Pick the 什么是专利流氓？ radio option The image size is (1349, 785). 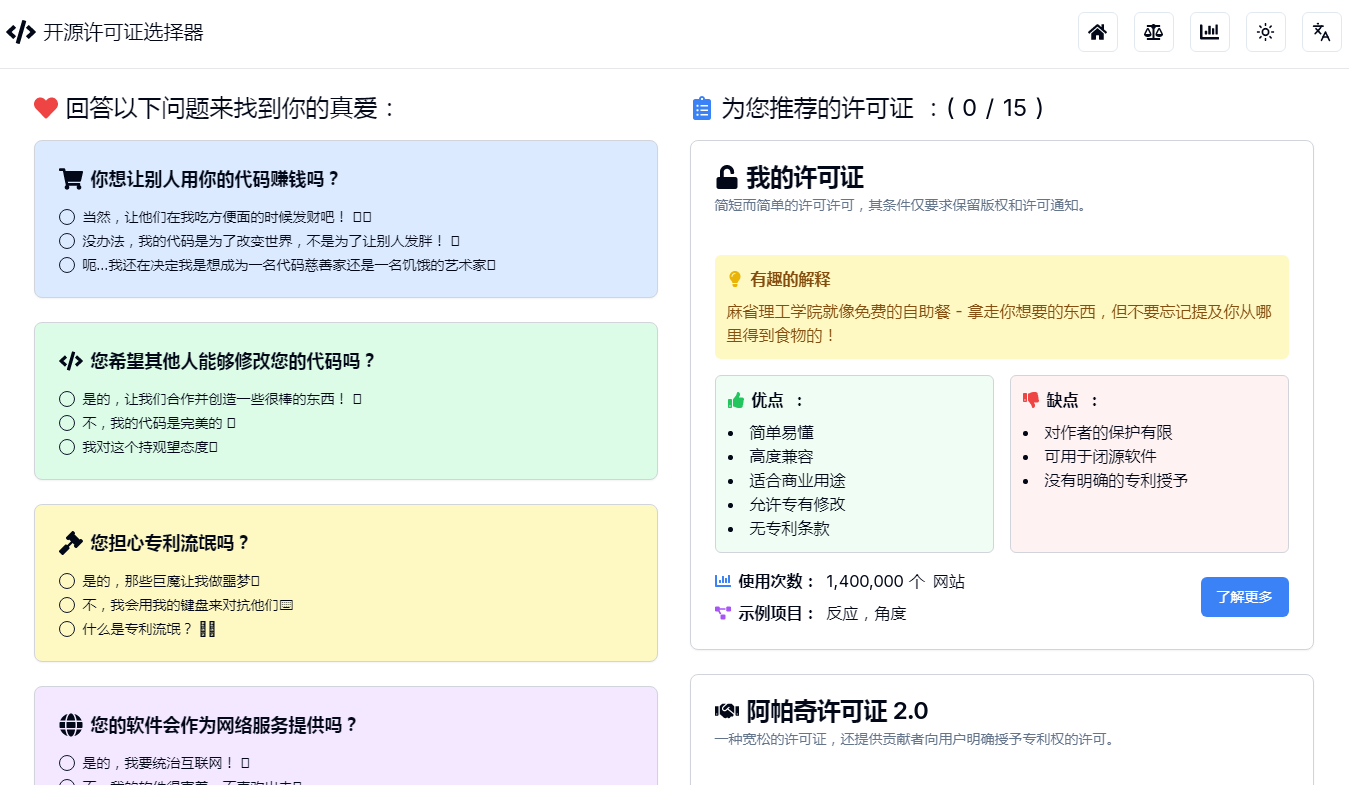click(x=67, y=629)
